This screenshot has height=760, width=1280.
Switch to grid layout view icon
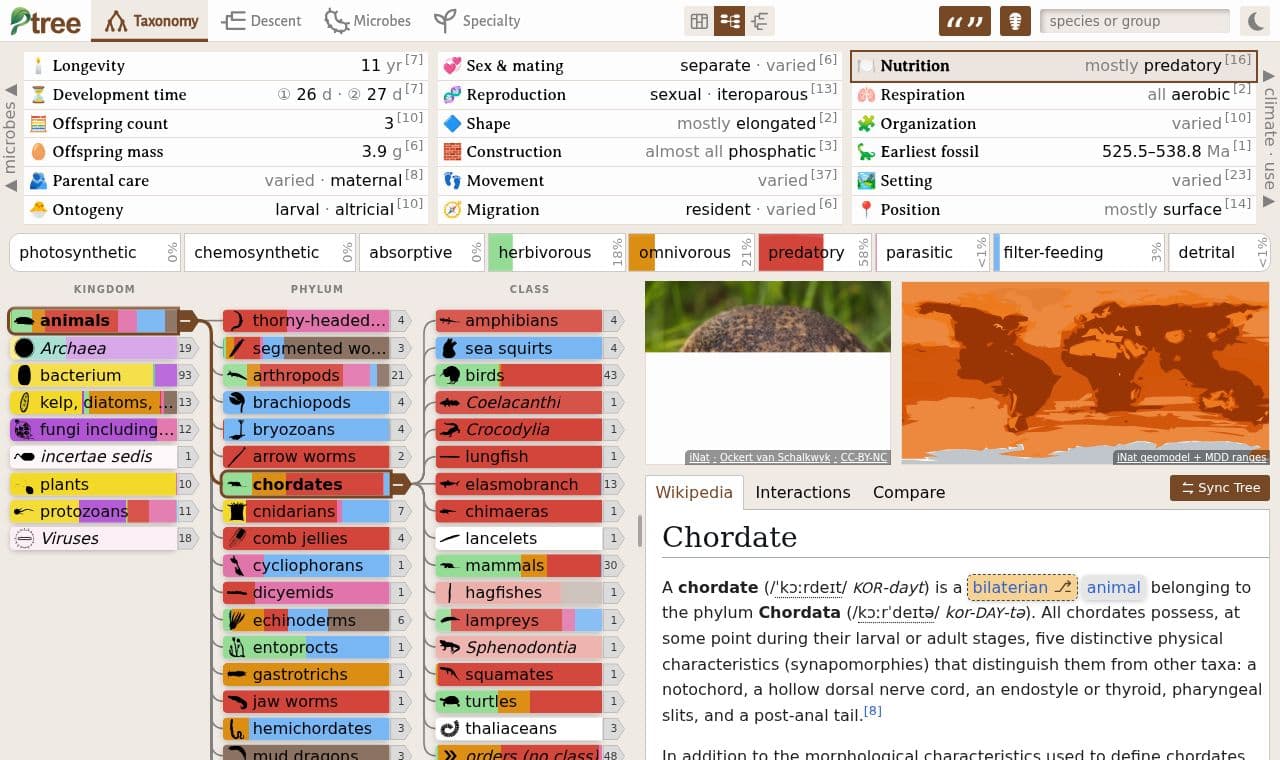click(699, 21)
